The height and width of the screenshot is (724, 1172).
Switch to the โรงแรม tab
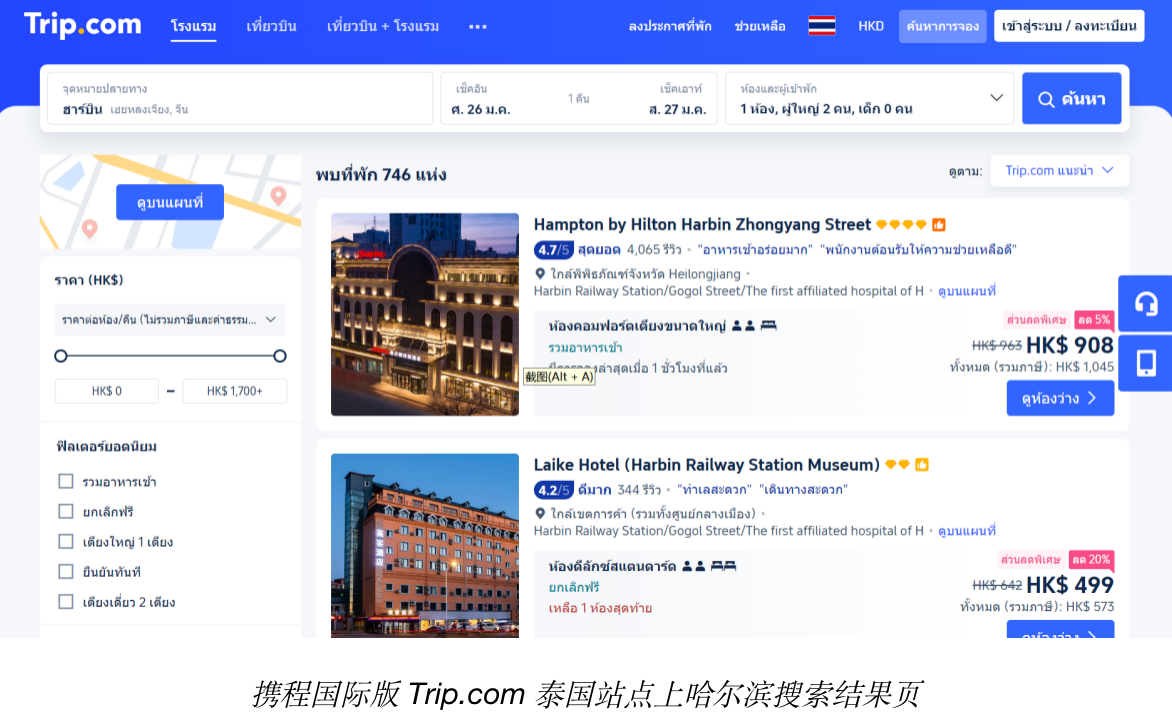click(x=194, y=26)
